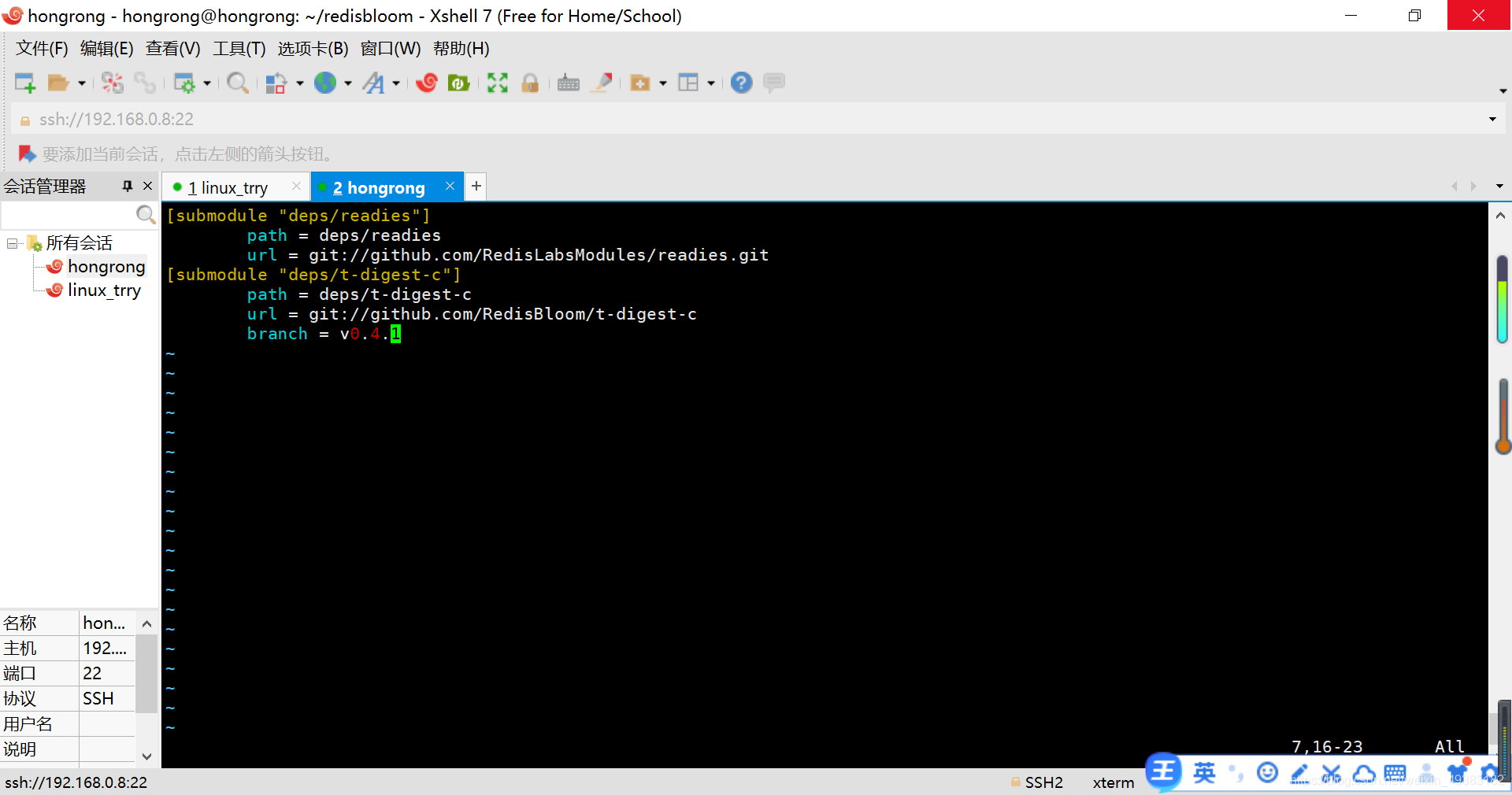1512x795 pixels.
Task: Open the 选项卡(B) menu
Action: pyautogui.click(x=313, y=49)
